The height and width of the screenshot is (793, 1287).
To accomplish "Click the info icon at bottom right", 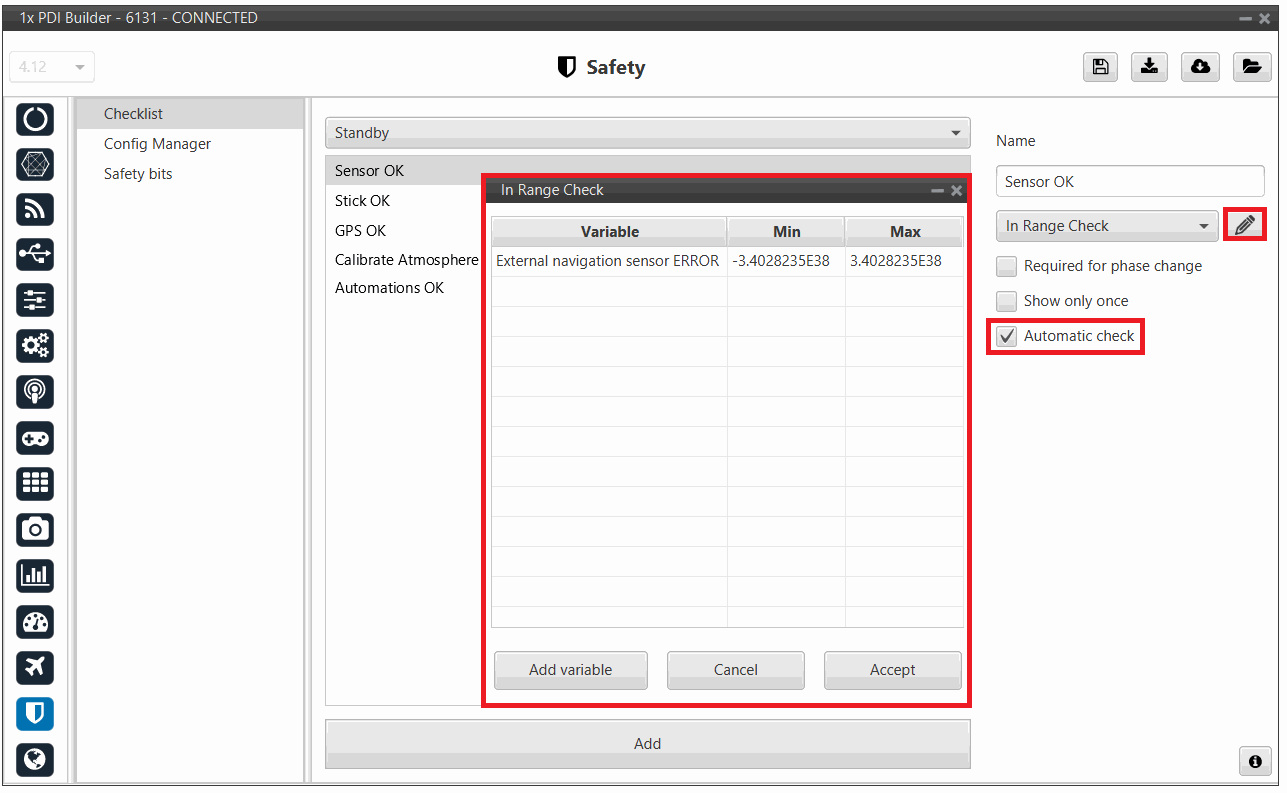I will (1255, 761).
